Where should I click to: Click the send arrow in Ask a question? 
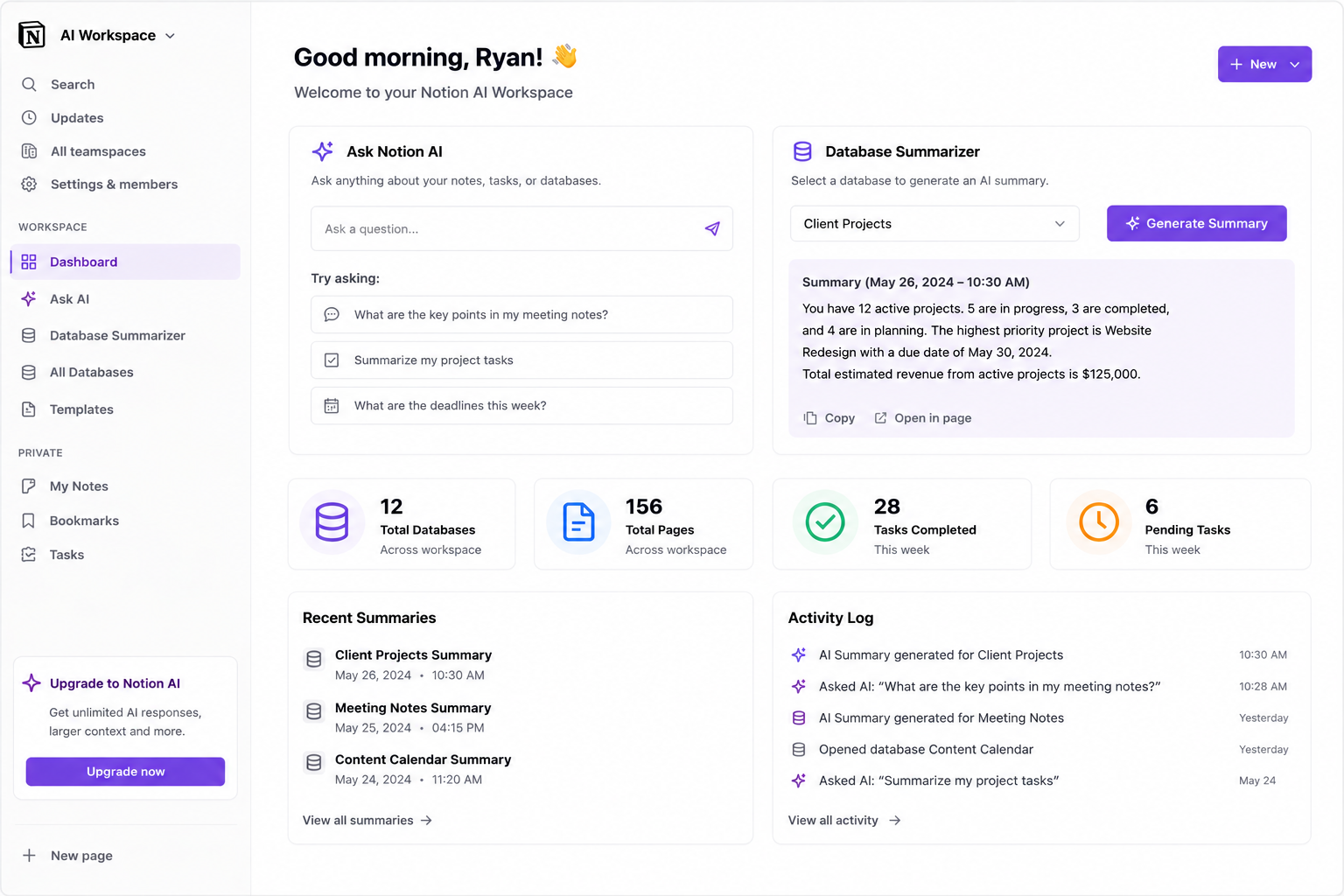pyautogui.click(x=712, y=228)
